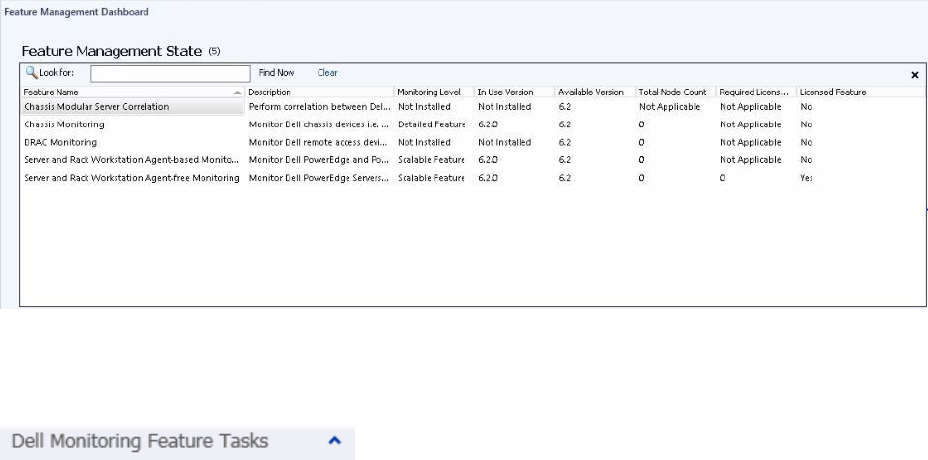Sort by Feature Name column header
The image size is (928, 460).
click(133, 92)
